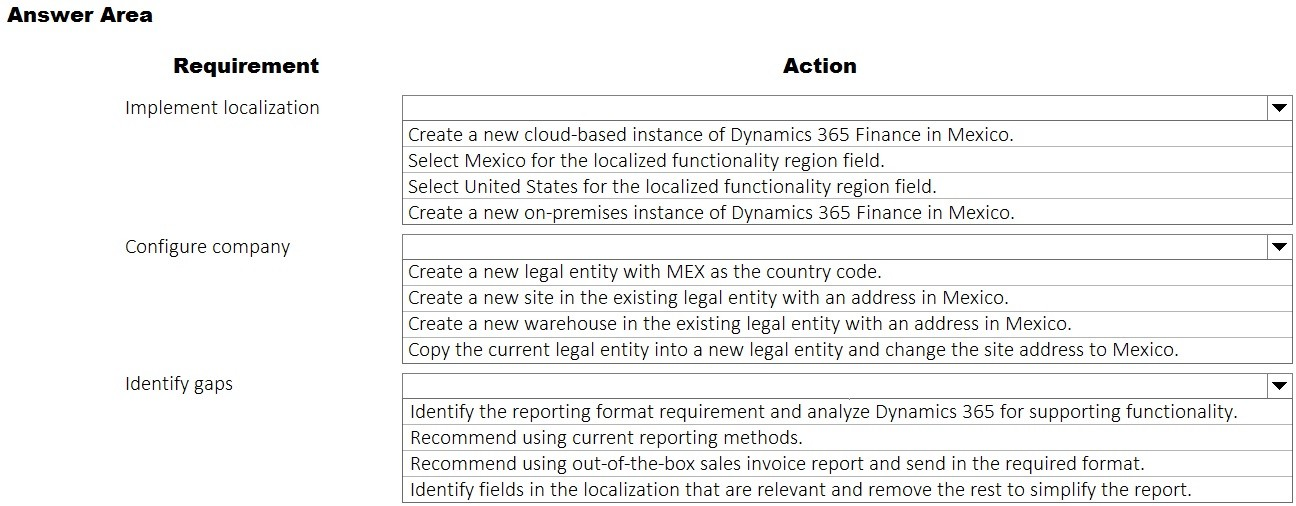Select United States localized functionality region option
The width and height of the screenshot is (1296, 506).
click(672, 186)
